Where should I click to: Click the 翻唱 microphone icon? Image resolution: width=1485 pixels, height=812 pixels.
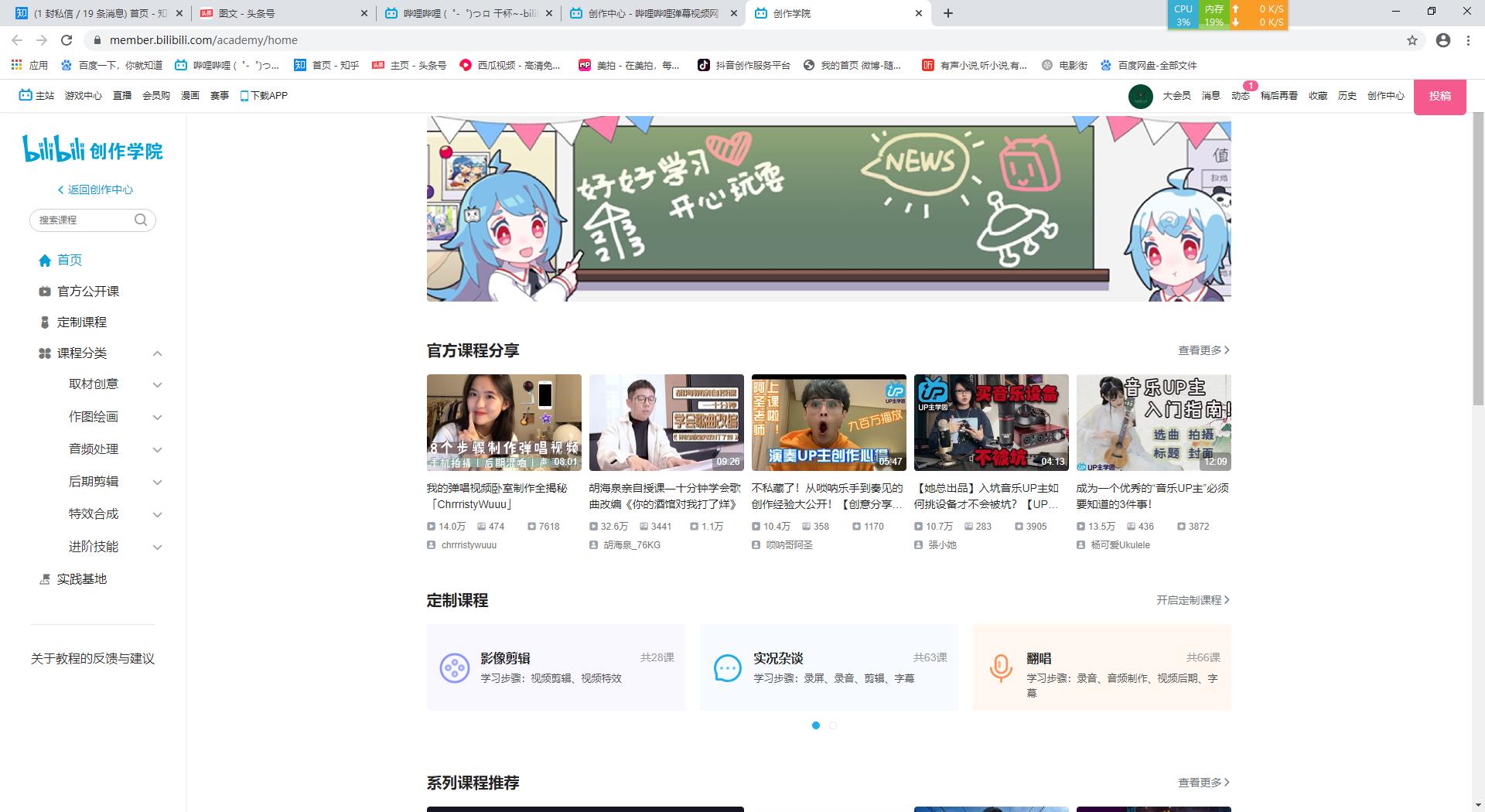[1001, 667]
